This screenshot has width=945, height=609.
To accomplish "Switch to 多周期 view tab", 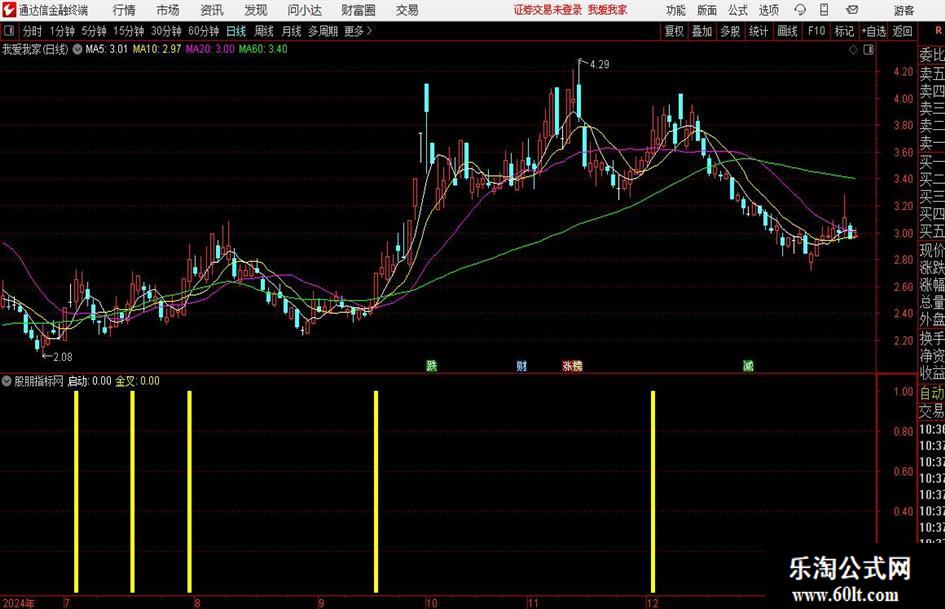I will tap(322, 31).
